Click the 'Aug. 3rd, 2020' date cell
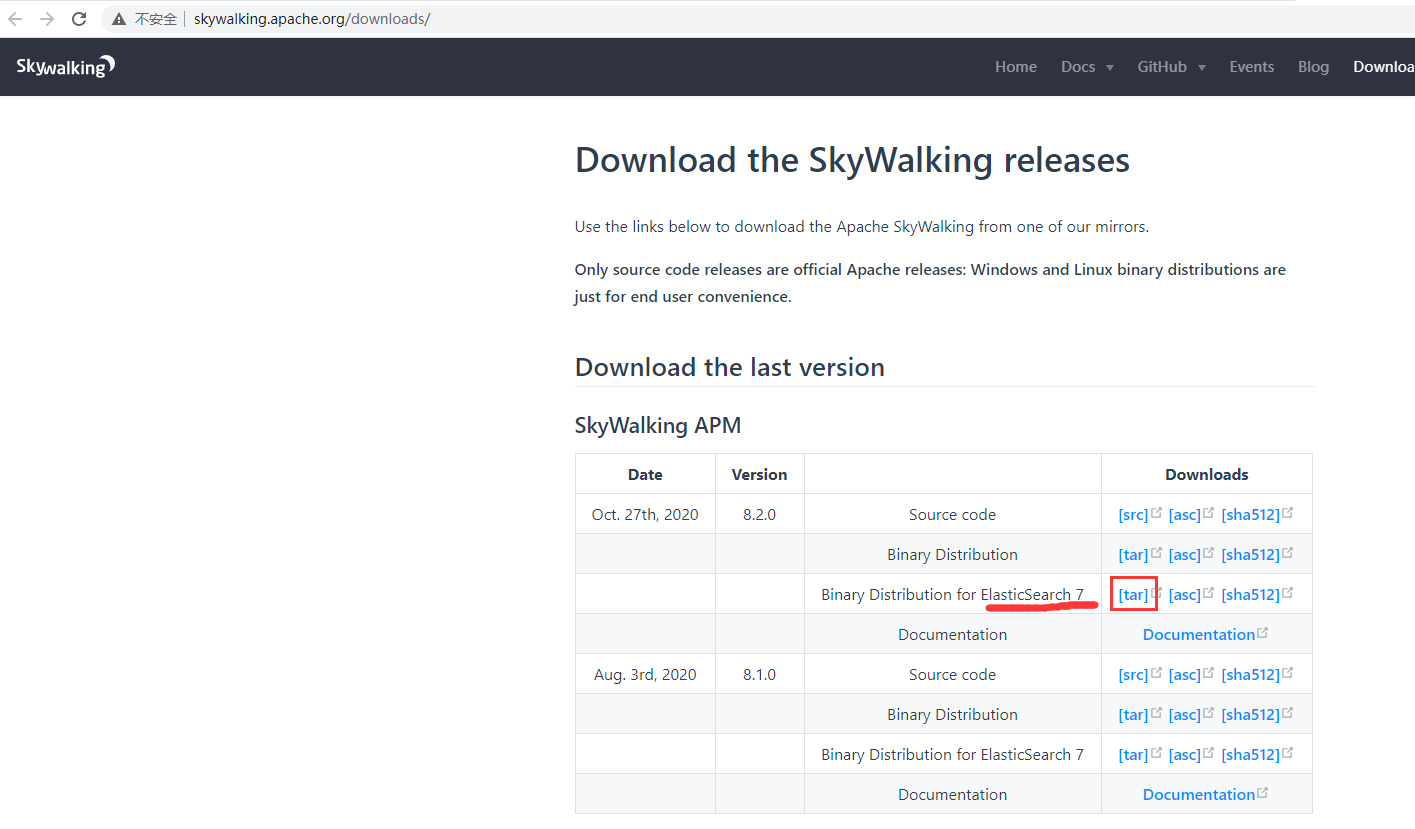1415x829 pixels. pyautogui.click(x=645, y=675)
